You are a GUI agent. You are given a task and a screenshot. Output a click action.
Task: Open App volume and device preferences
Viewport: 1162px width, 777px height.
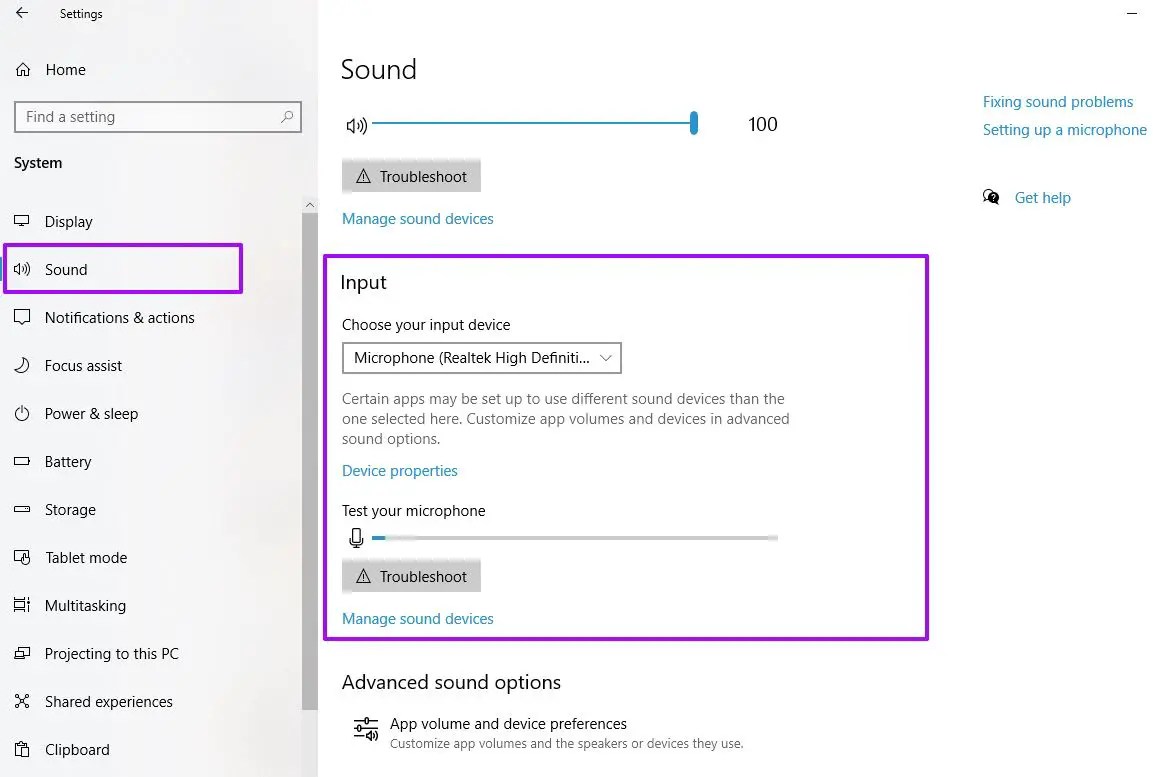508,723
